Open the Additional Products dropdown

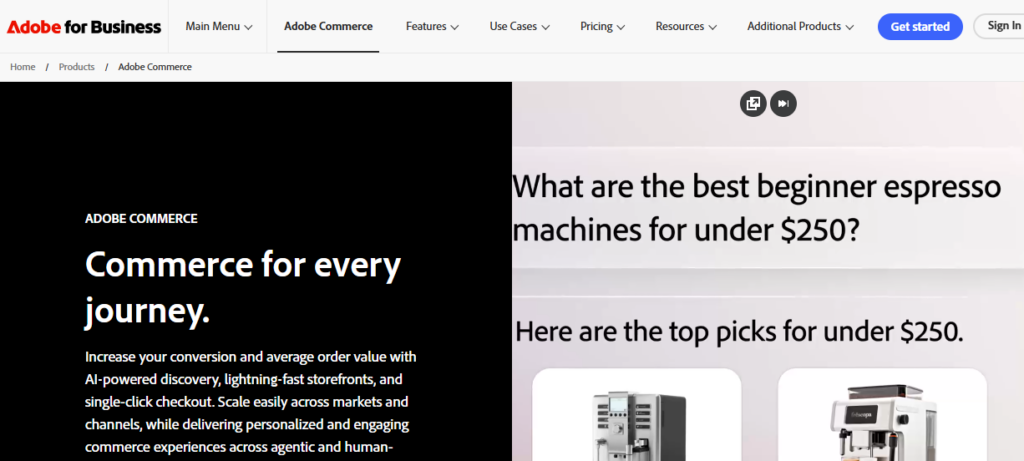click(800, 27)
